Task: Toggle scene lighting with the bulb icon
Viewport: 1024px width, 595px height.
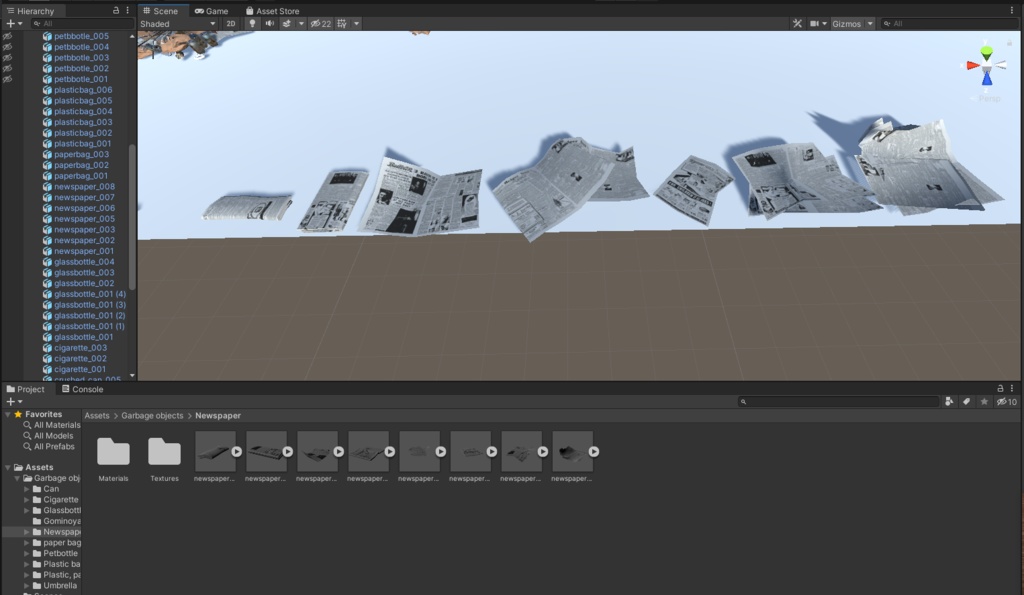Action: point(252,24)
